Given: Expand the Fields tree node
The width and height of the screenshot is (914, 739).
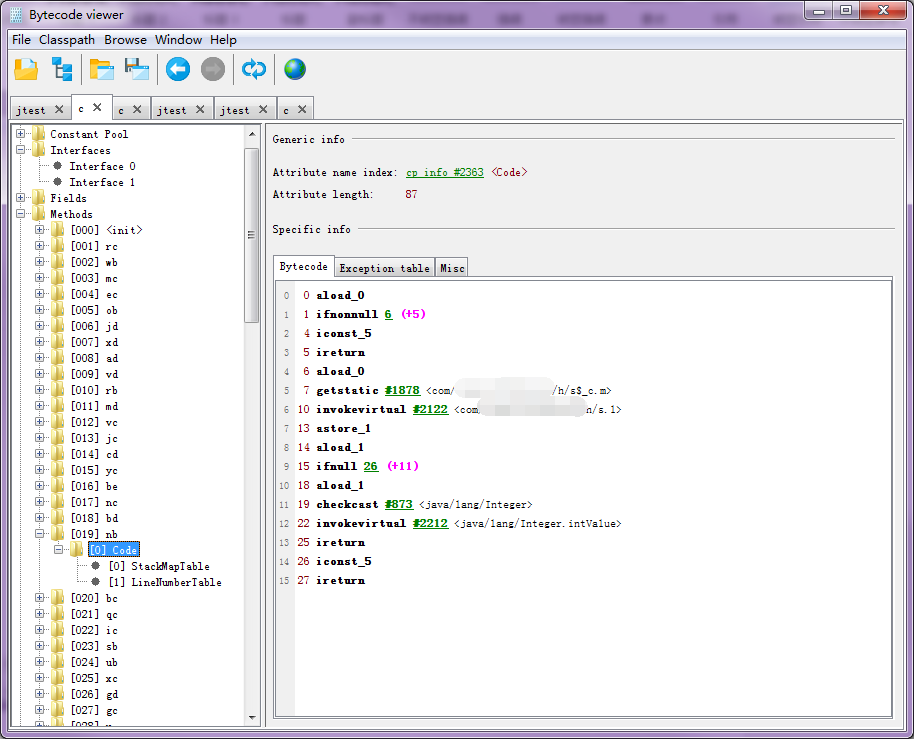Looking at the screenshot, I should (x=21, y=198).
